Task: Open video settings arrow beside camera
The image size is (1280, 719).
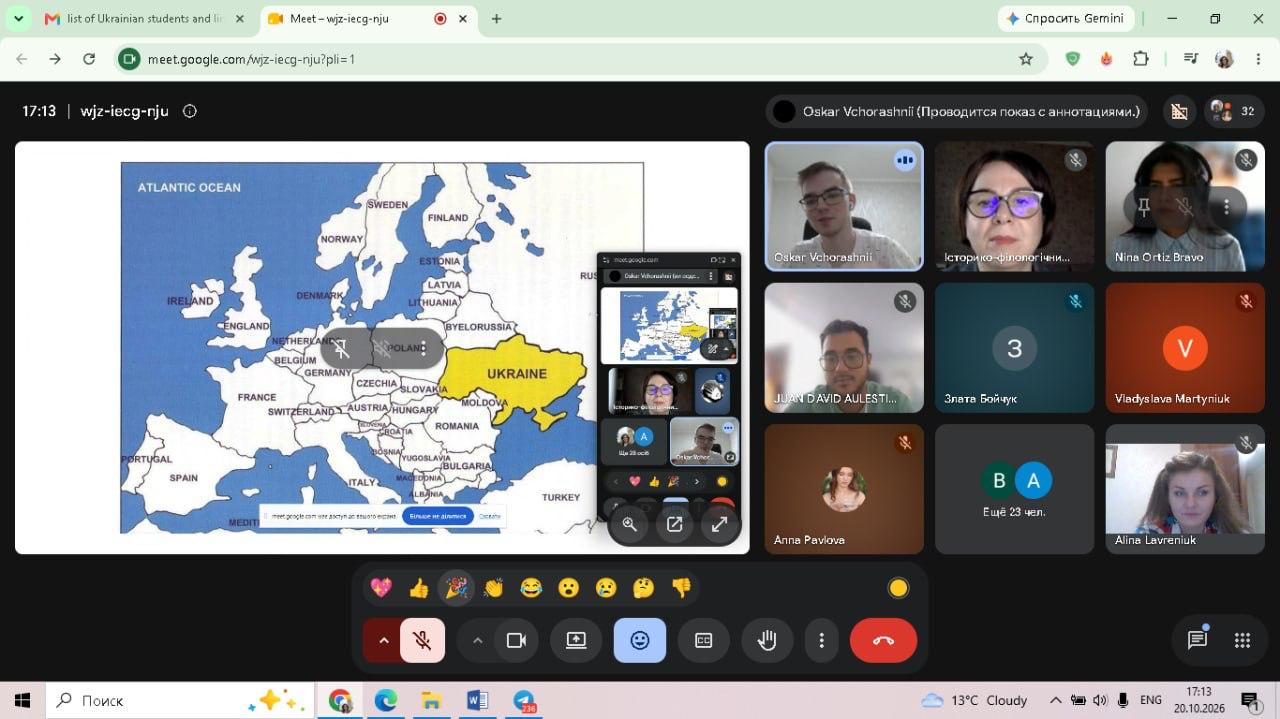Action: (x=476, y=641)
